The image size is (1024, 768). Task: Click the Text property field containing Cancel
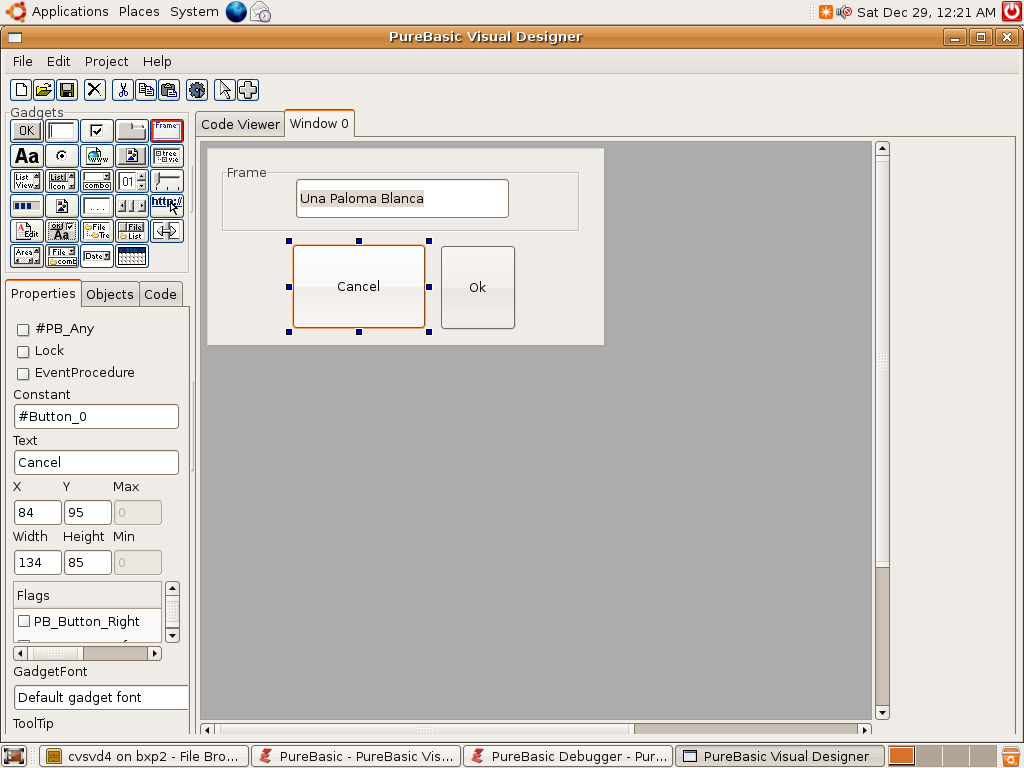pyautogui.click(x=96, y=462)
